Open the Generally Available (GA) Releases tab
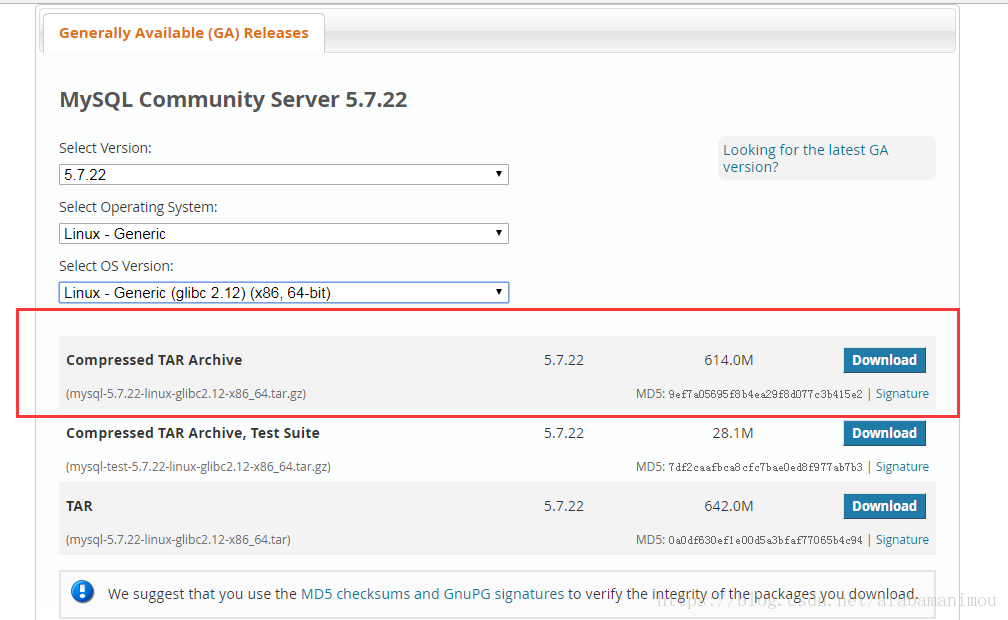This screenshot has height=620, width=1008. click(x=184, y=33)
